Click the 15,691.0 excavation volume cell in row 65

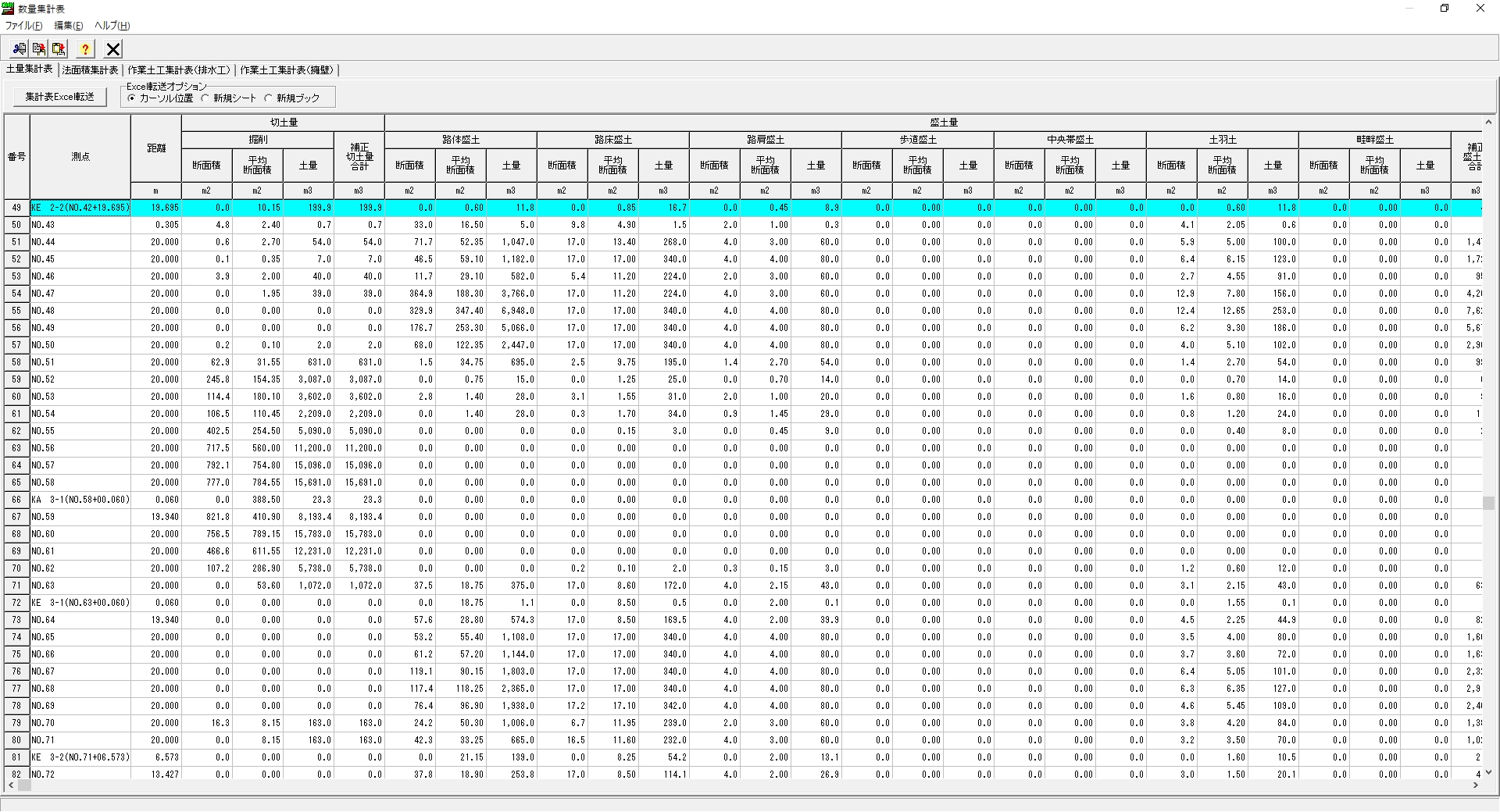pos(309,483)
